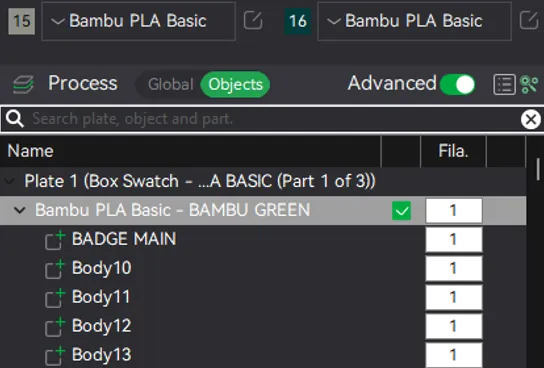Change filament number for Body12
Viewport: 544px width, 368px height.
tap(454, 326)
